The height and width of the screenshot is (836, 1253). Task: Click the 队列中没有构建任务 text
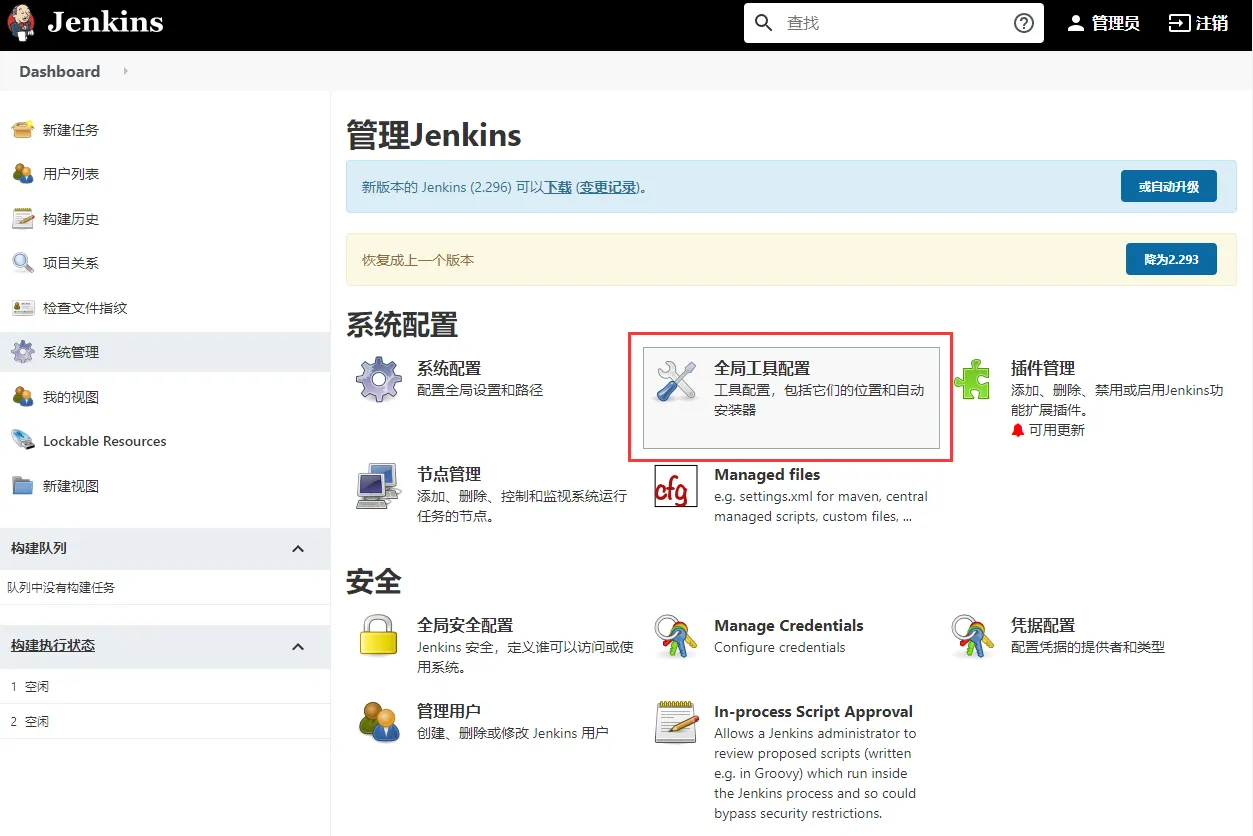point(61,587)
